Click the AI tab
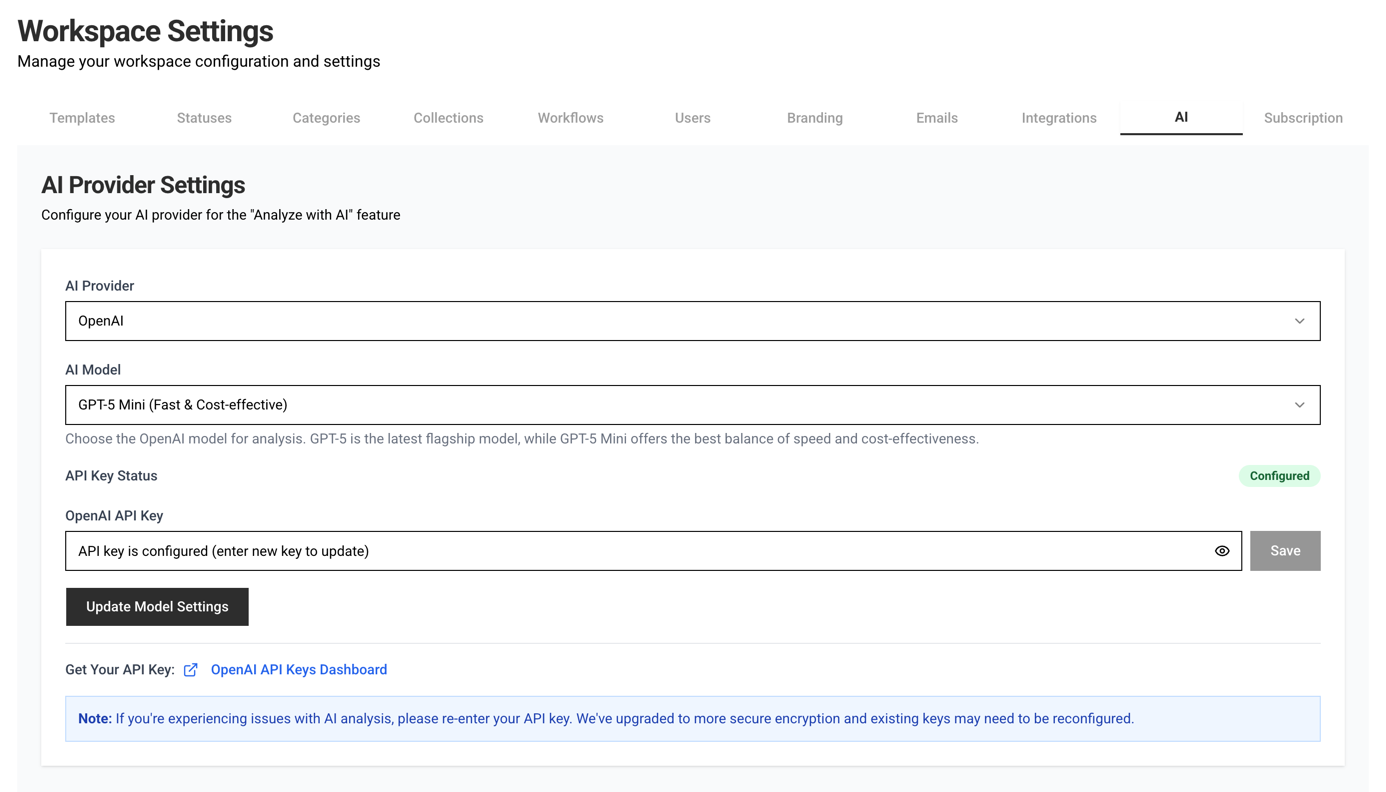1386x792 pixels. click(x=1181, y=117)
